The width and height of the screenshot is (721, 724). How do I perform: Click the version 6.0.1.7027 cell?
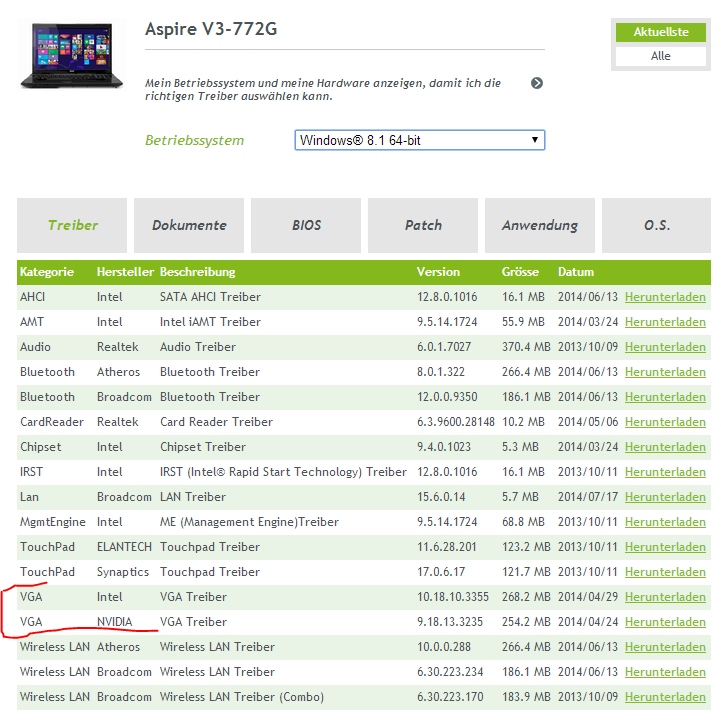click(x=444, y=347)
